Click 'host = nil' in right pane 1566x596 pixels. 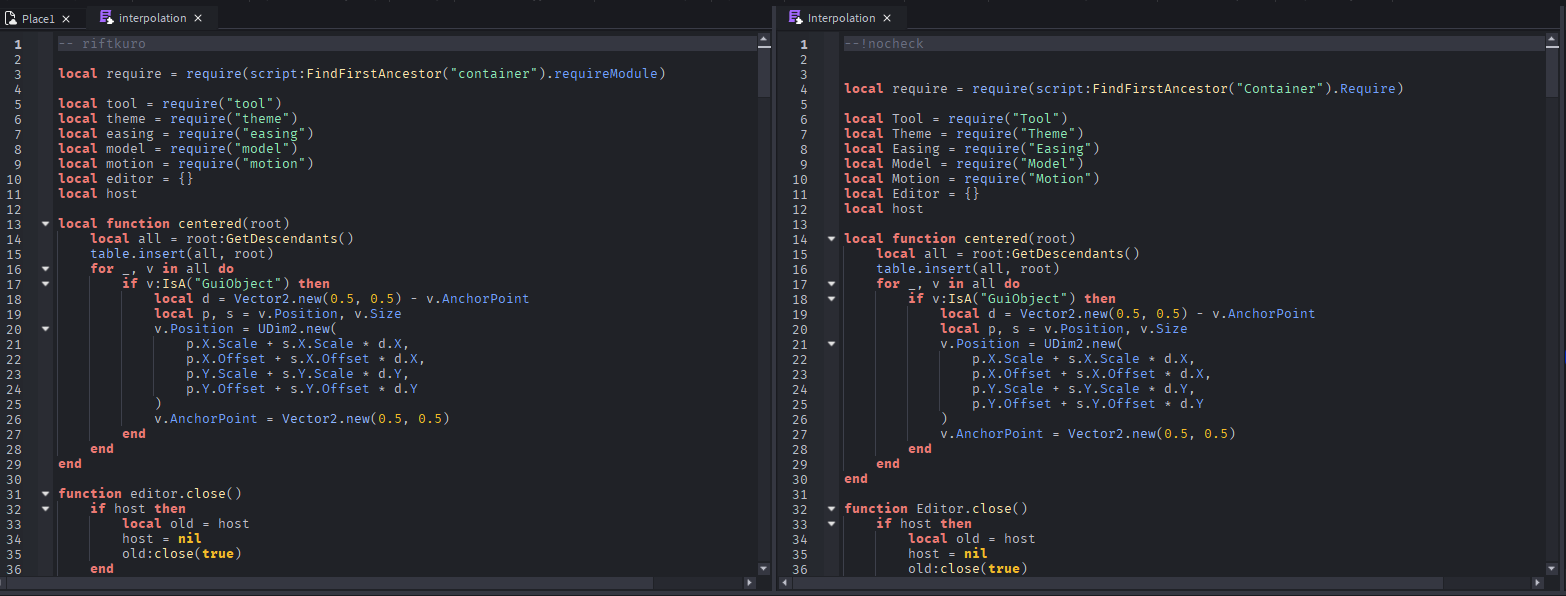click(948, 554)
